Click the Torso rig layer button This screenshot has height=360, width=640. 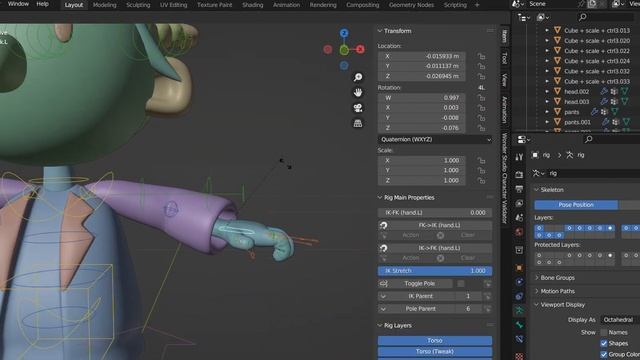(x=435, y=340)
